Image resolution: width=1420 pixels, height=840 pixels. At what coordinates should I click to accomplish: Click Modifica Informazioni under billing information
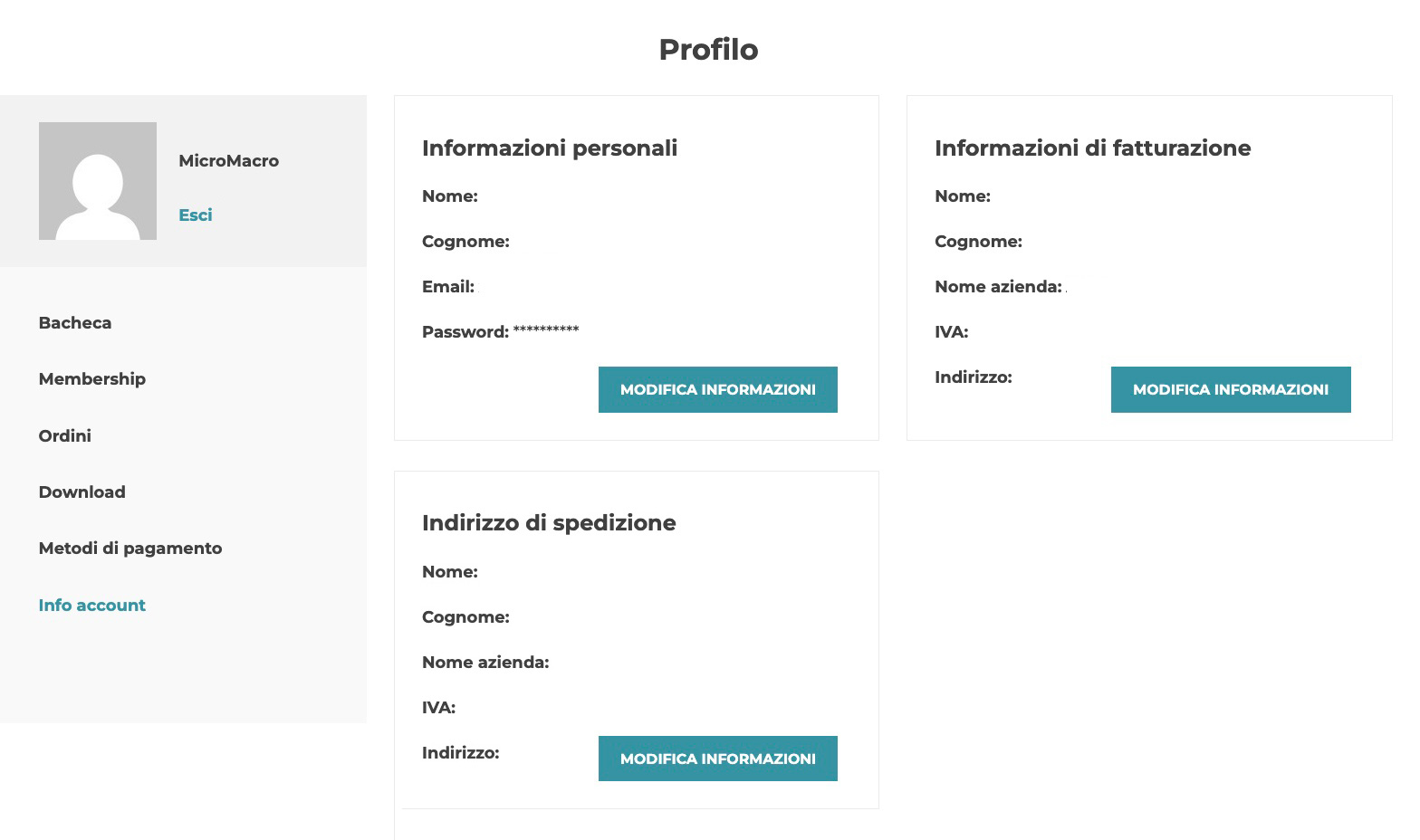click(x=1231, y=389)
